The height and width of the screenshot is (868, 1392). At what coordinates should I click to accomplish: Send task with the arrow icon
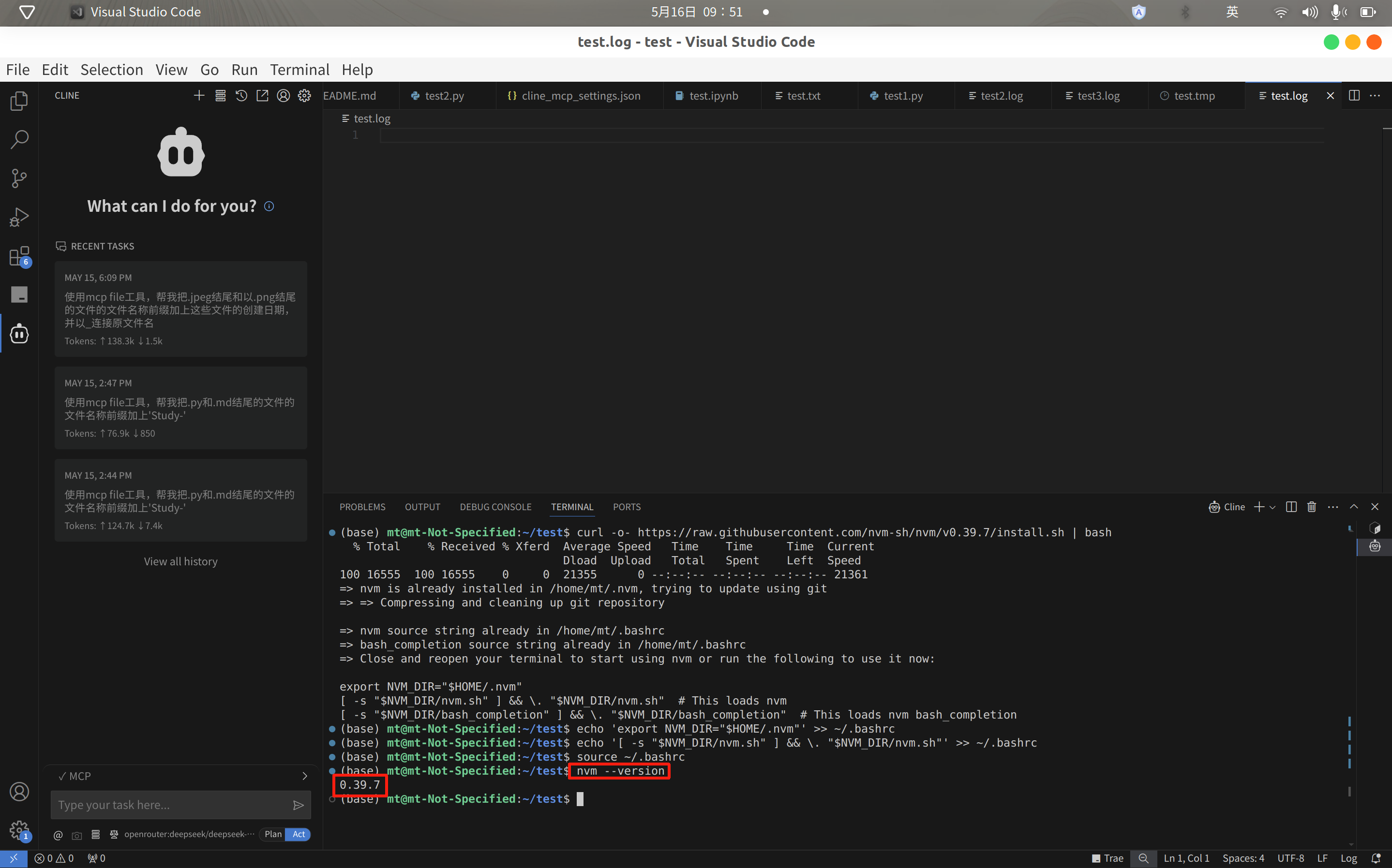[x=298, y=805]
